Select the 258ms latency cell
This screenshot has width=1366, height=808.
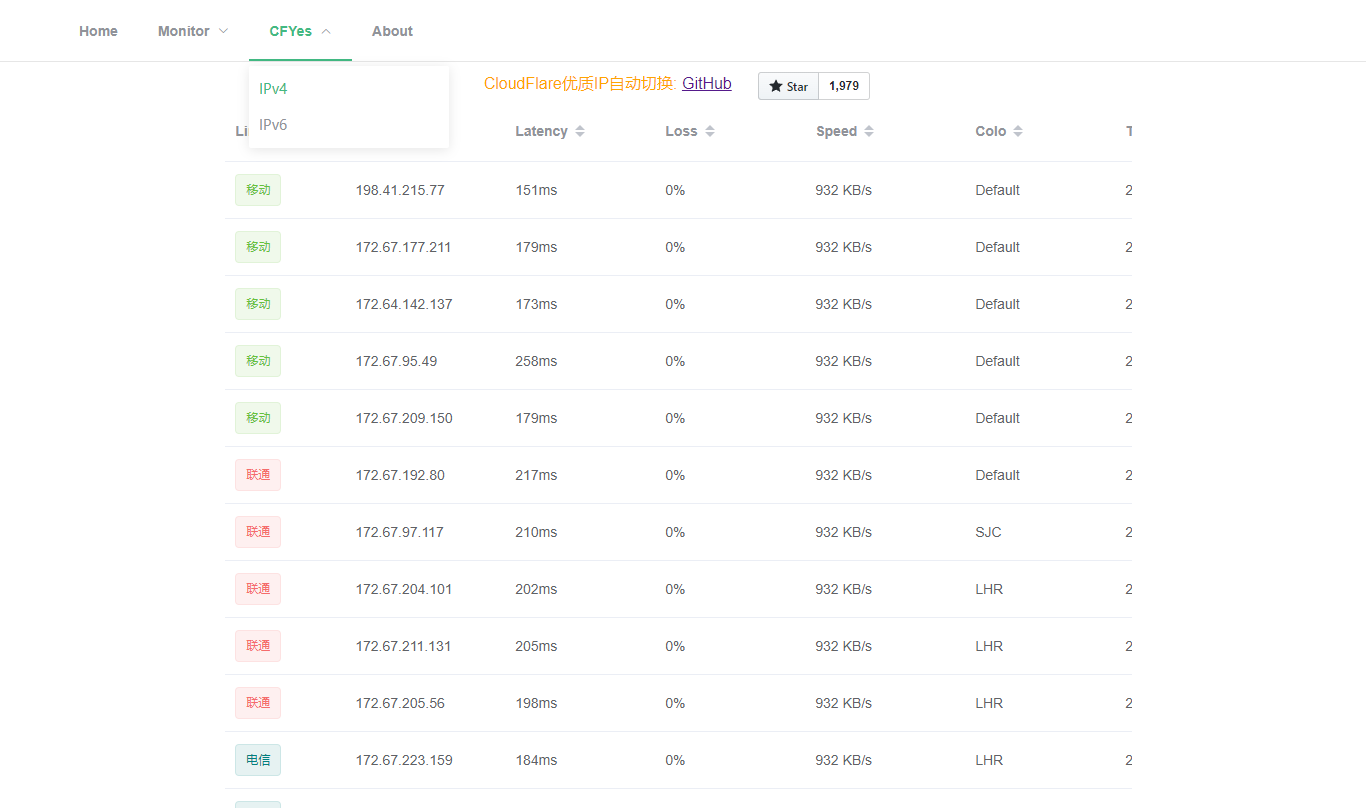tap(536, 361)
